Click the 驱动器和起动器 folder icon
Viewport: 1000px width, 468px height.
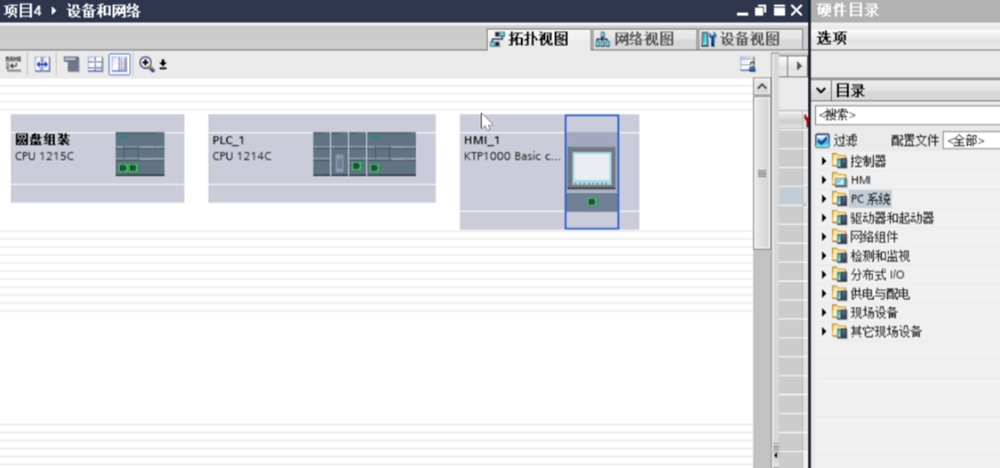click(839, 219)
